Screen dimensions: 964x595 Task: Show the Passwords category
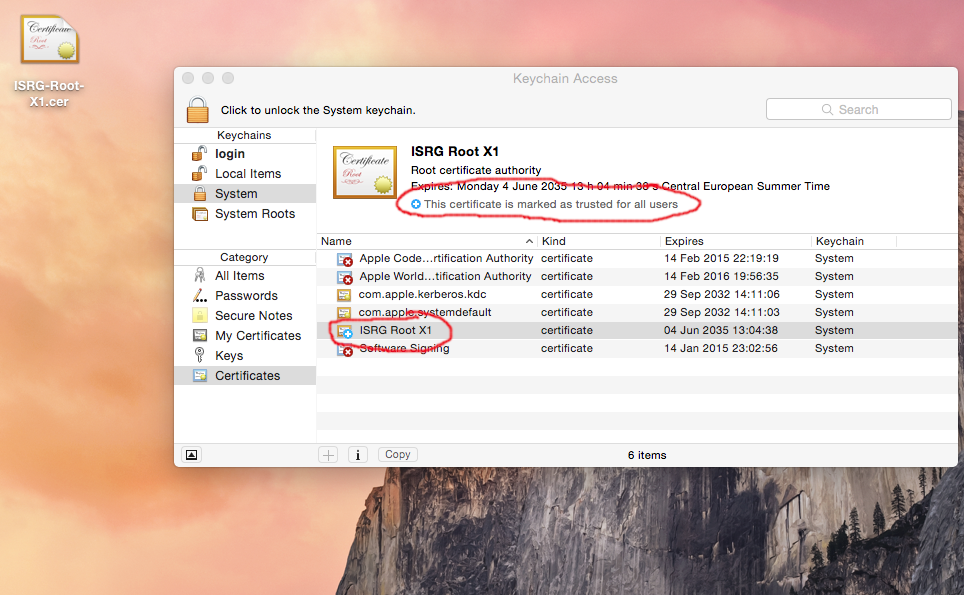coord(245,296)
